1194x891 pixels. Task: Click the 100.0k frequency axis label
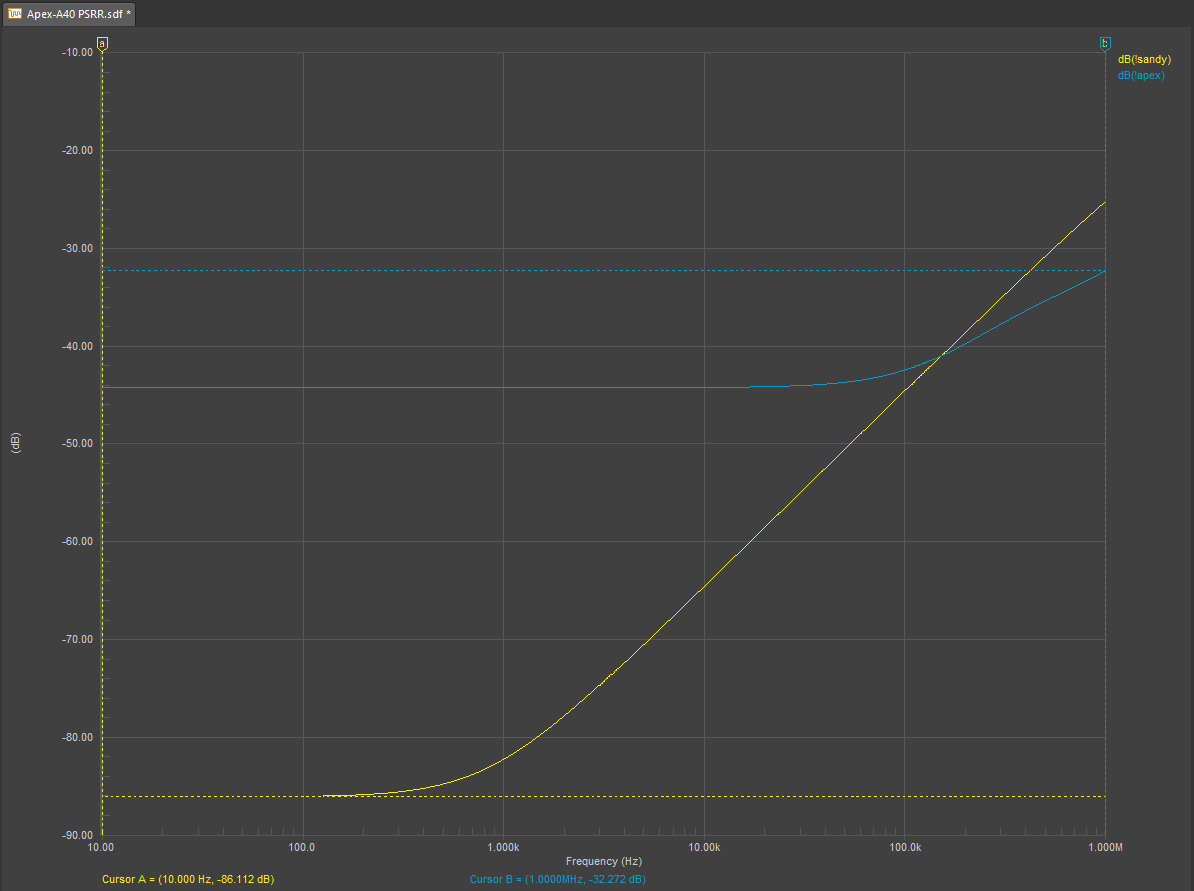(x=905, y=848)
